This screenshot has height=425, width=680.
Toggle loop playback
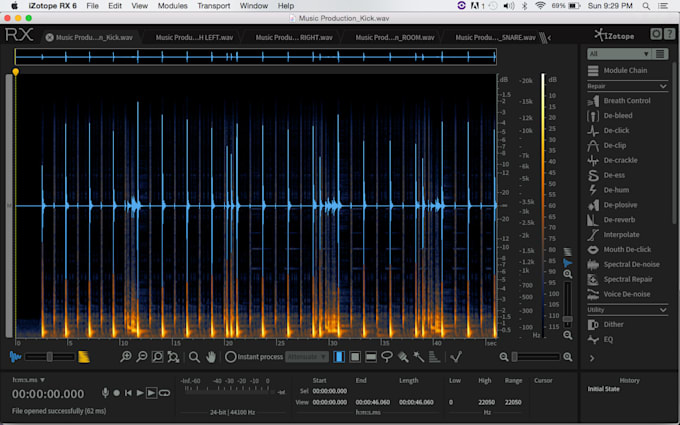164,393
